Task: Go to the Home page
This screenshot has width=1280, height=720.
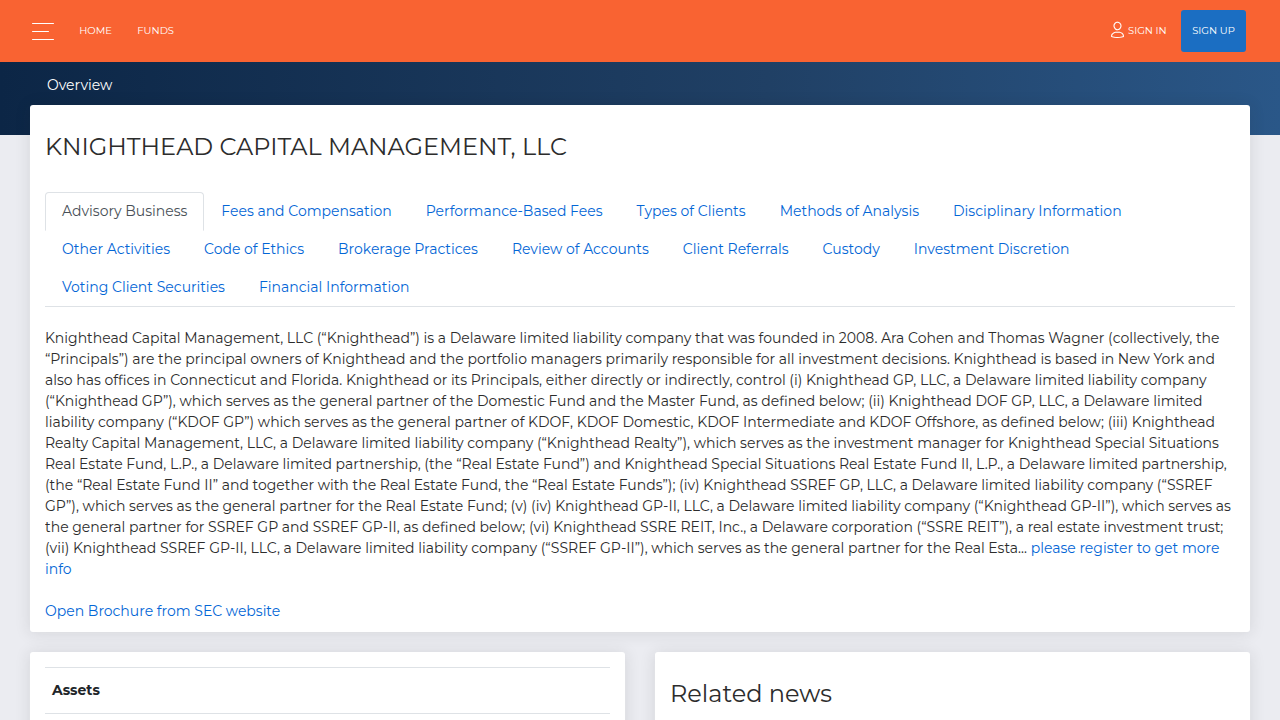Action: click(95, 31)
